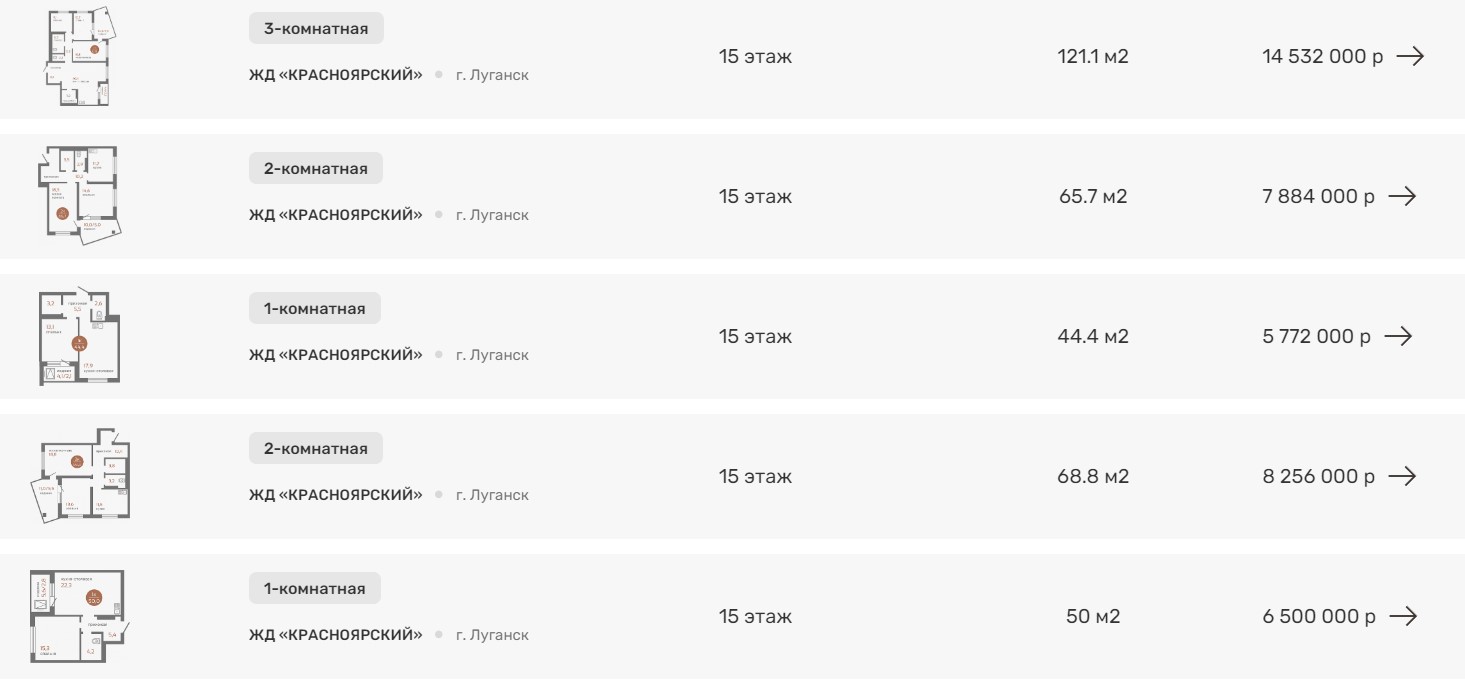
Task: Click arrow icon next to 7 884 000 р
Action: (1402, 197)
